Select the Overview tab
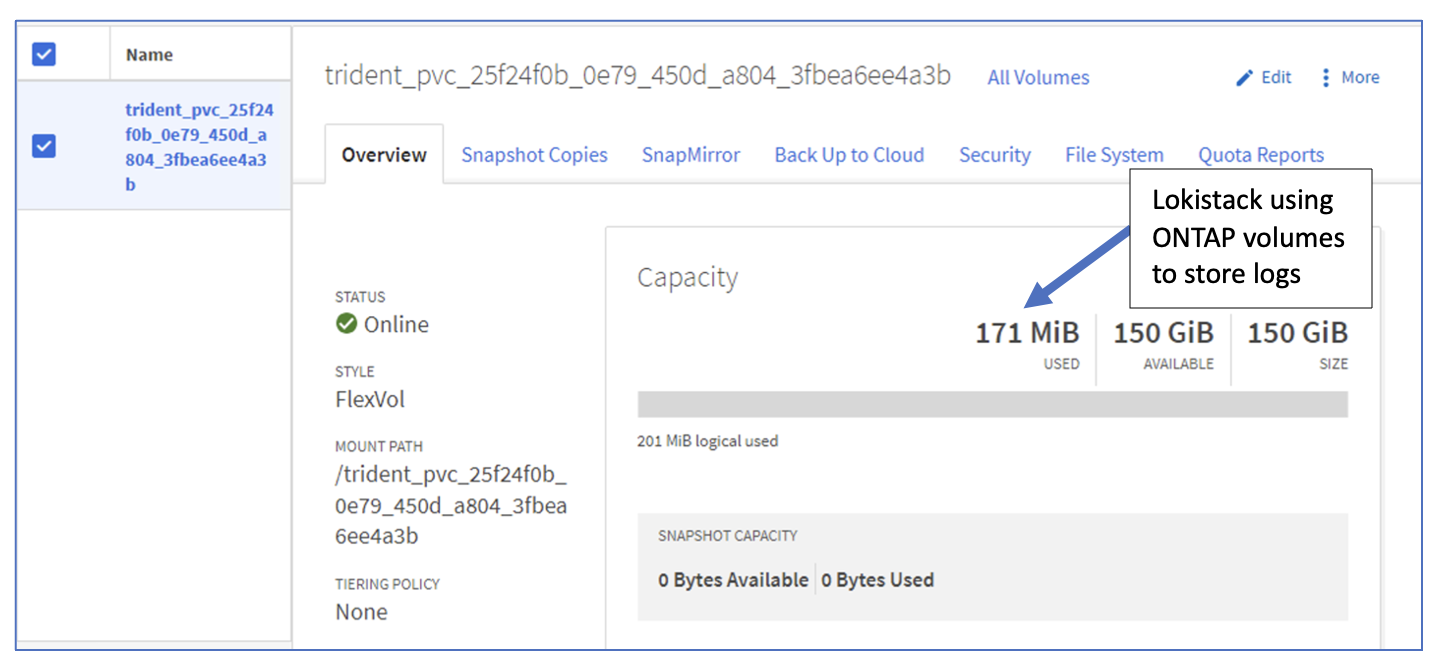This screenshot has height=668, width=1450. click(x=384, y=155)
